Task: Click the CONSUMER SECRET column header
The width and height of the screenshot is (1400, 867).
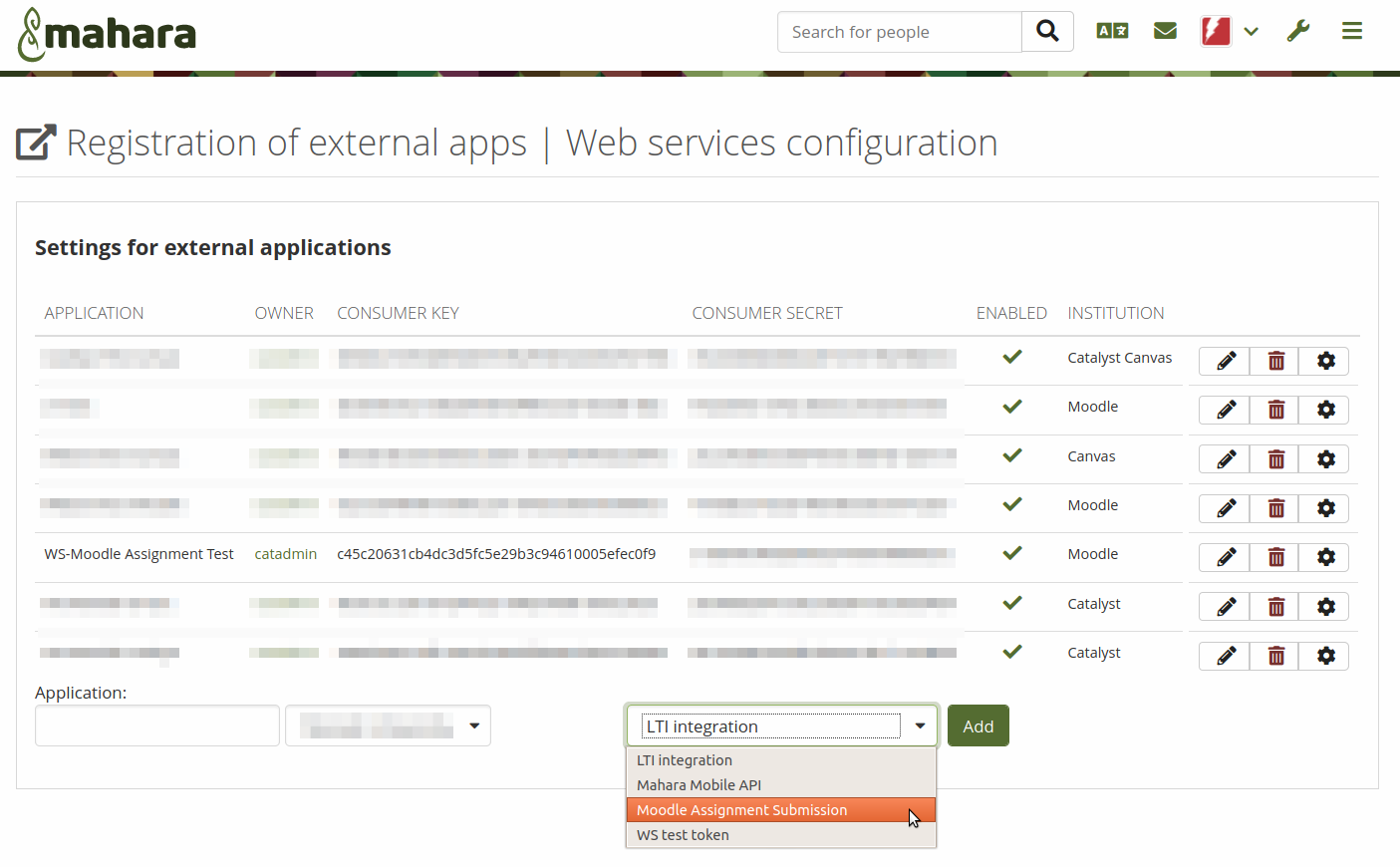Action: (767, 313)
